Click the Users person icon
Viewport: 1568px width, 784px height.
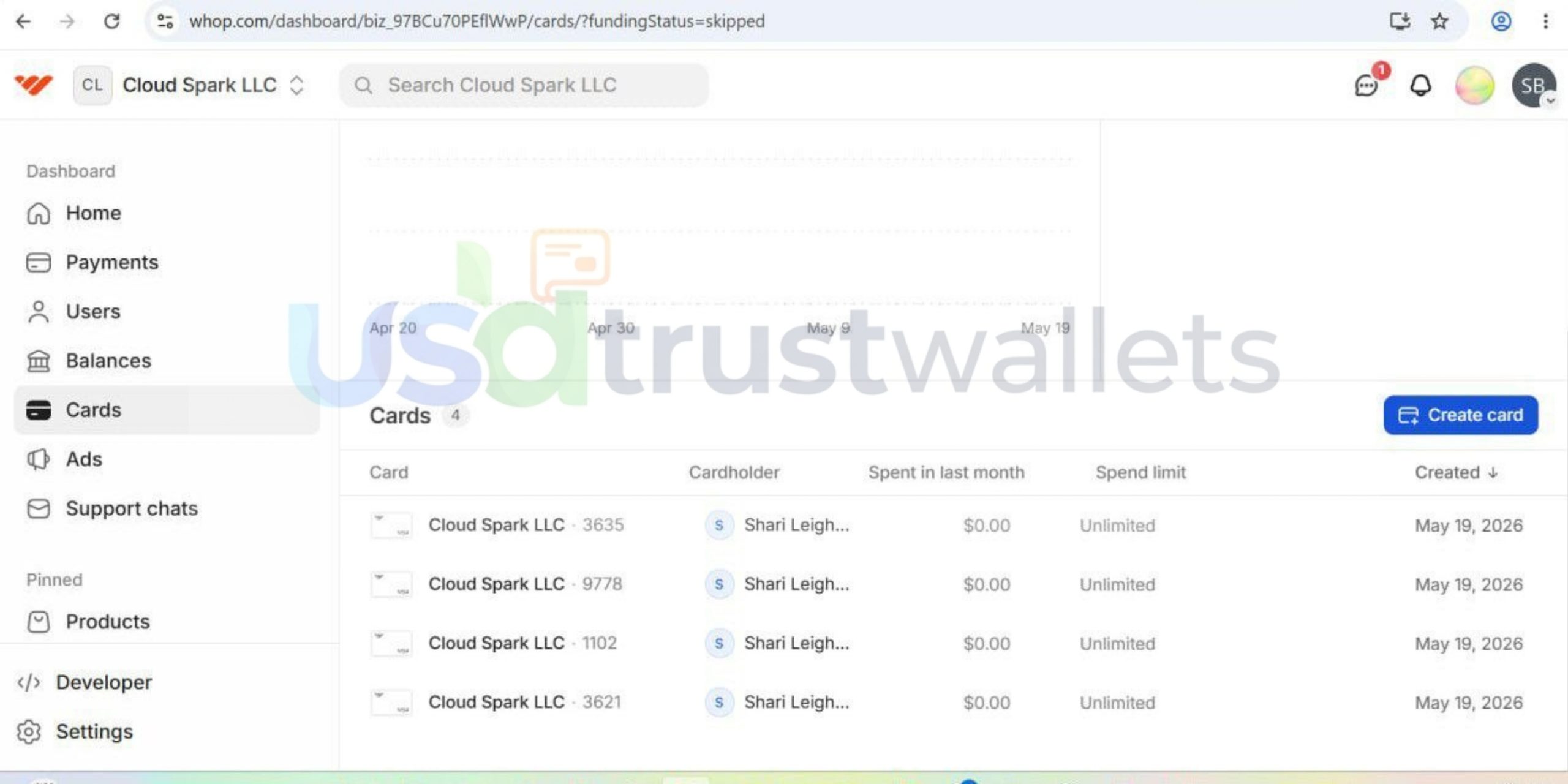point(39,312)
